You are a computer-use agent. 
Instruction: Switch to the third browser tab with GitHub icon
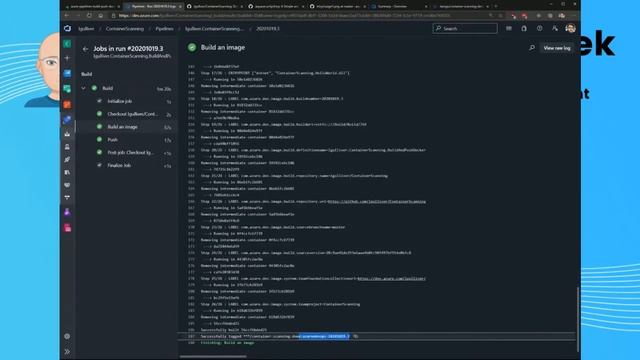tap(215, 7)
